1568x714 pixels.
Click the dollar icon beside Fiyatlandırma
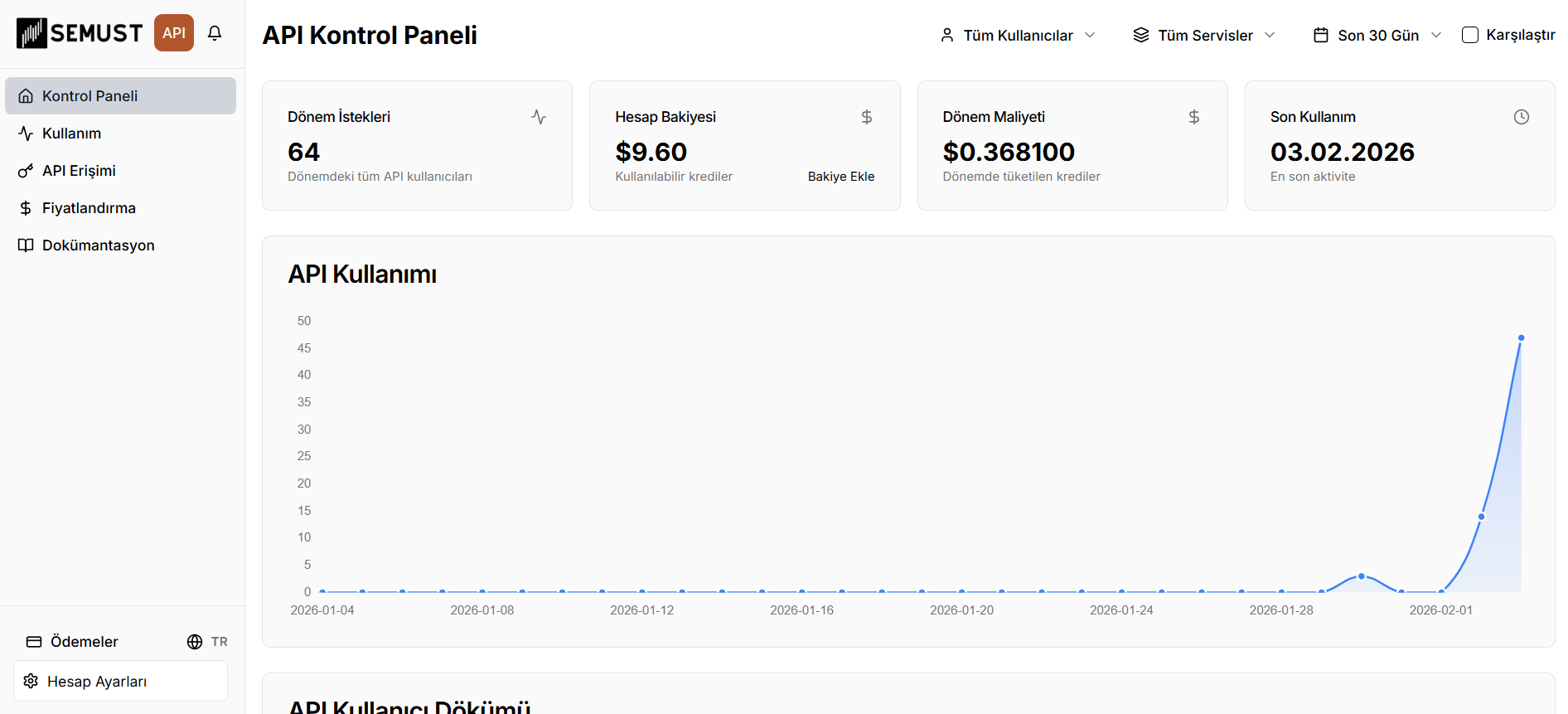point(26,208)
